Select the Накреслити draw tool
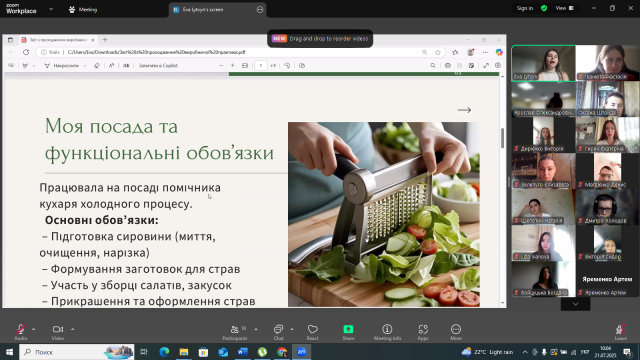Image resolution: width=640 pixels, height=360 pixels. 62,66
